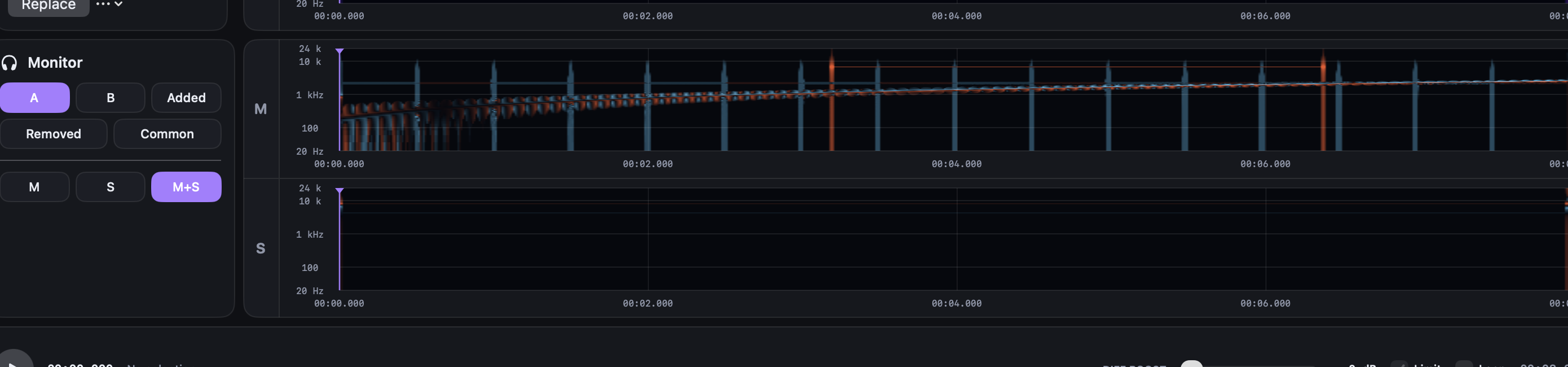
Task: Click the M lane label beside spectrogram
Action: click(x=261, y=109)
